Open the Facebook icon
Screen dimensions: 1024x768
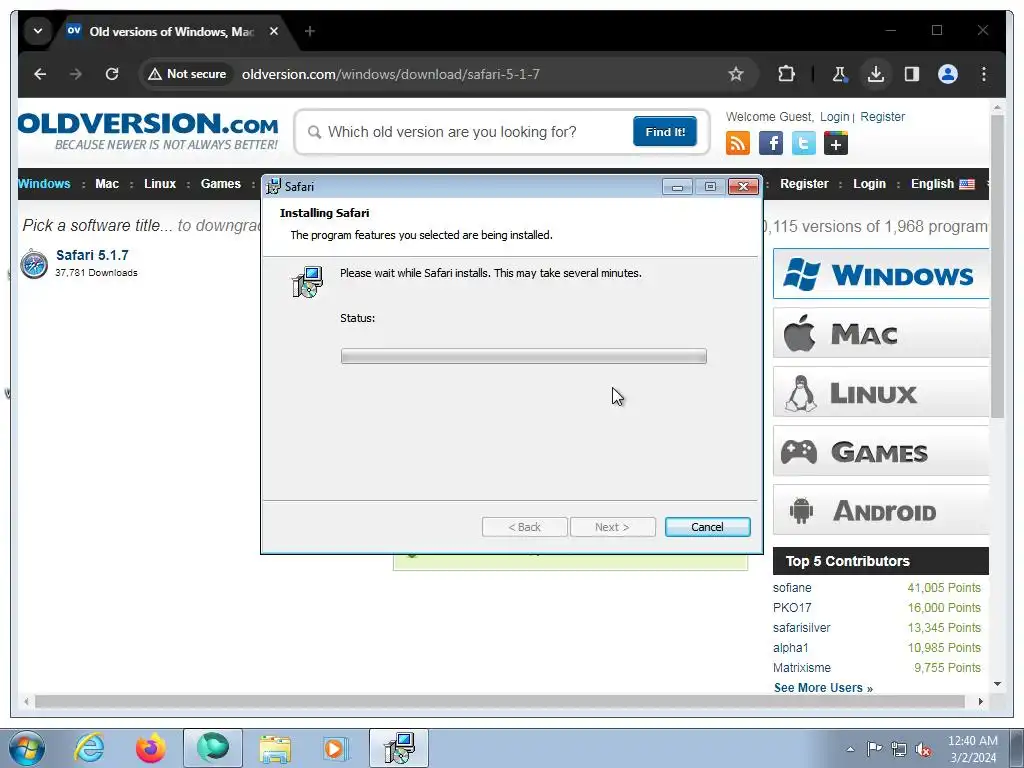[x=771, y=143]
